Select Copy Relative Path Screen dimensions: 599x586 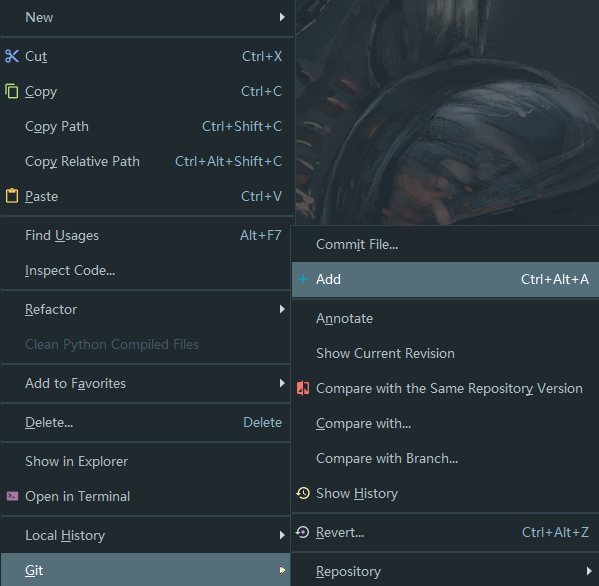click(x=147, y=161)
